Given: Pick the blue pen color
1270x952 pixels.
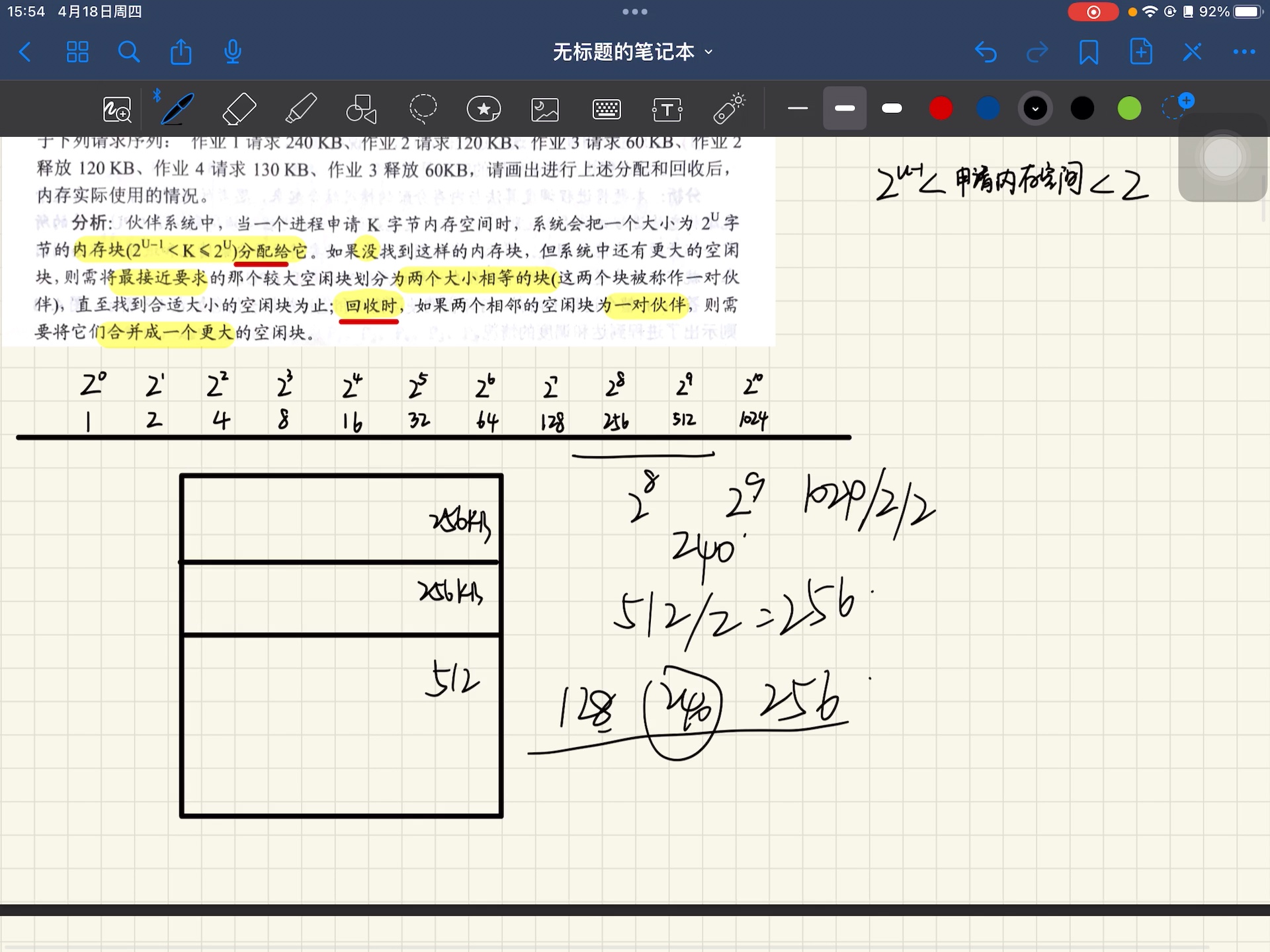Looking at the screenshot, I should coord(988,108).
